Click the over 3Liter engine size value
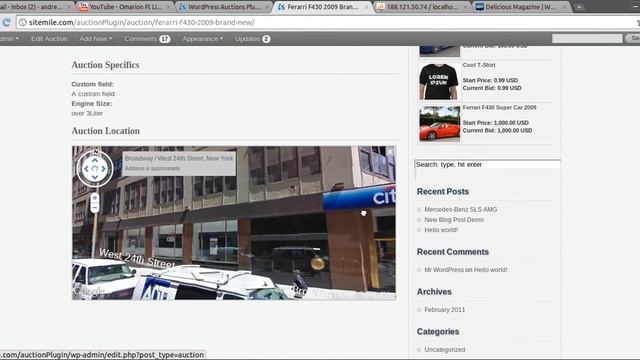The width and height of the screenshot is (640, 360). [87, 113]
